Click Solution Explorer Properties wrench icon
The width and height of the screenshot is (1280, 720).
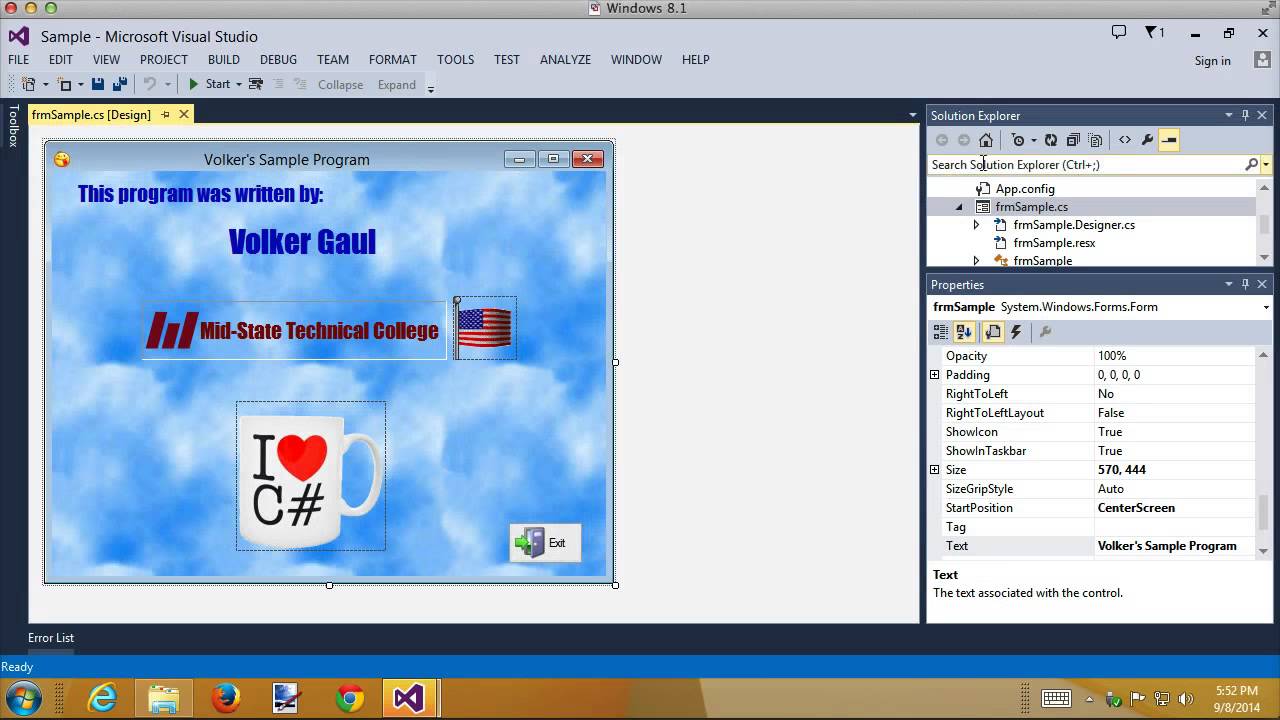coord(1147,140)
